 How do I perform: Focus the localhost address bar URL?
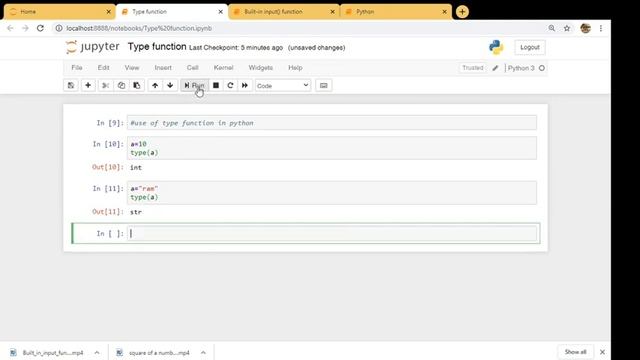pyautogui.click(x=139, y=28)
